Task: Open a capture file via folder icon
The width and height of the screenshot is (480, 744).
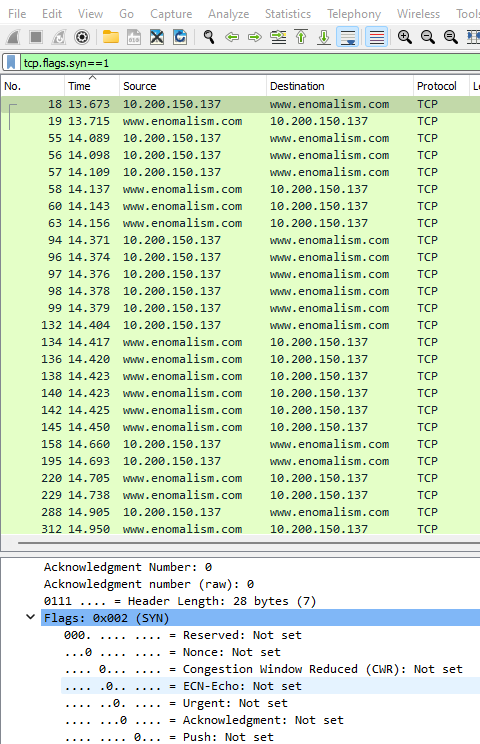Action: click(111, 37)
